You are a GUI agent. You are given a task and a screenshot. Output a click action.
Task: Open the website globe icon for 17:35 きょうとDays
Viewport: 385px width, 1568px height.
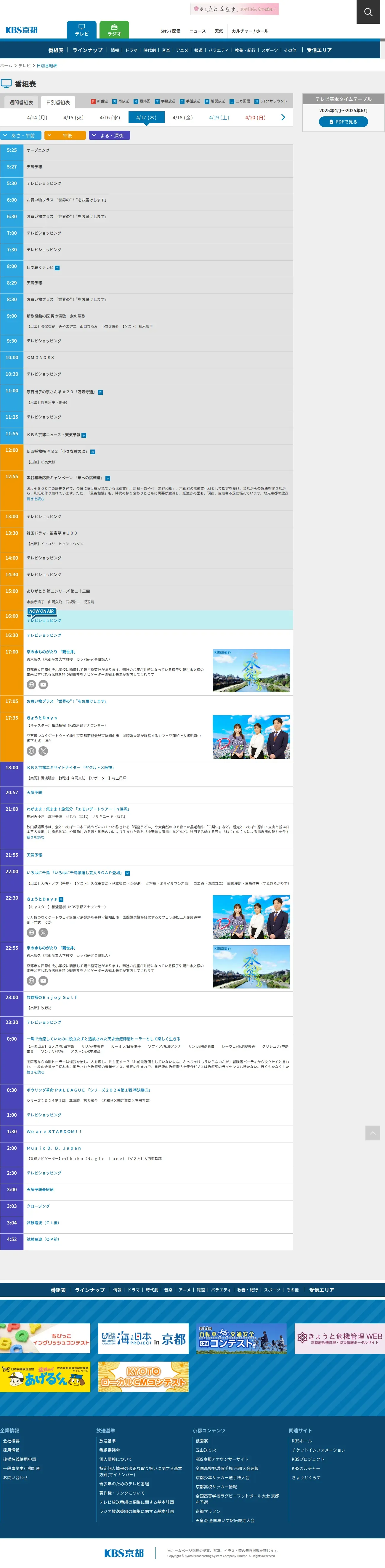click(31, 751)
